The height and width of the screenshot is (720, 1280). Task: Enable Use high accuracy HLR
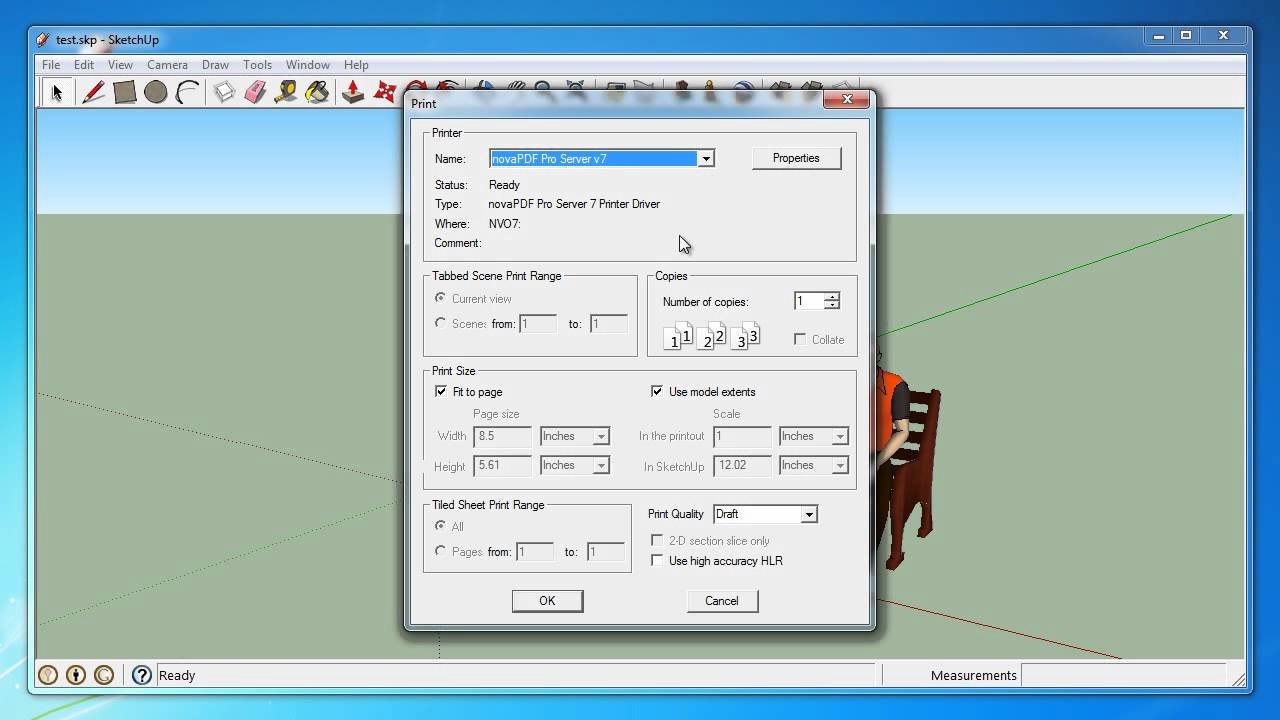point(657,560)
